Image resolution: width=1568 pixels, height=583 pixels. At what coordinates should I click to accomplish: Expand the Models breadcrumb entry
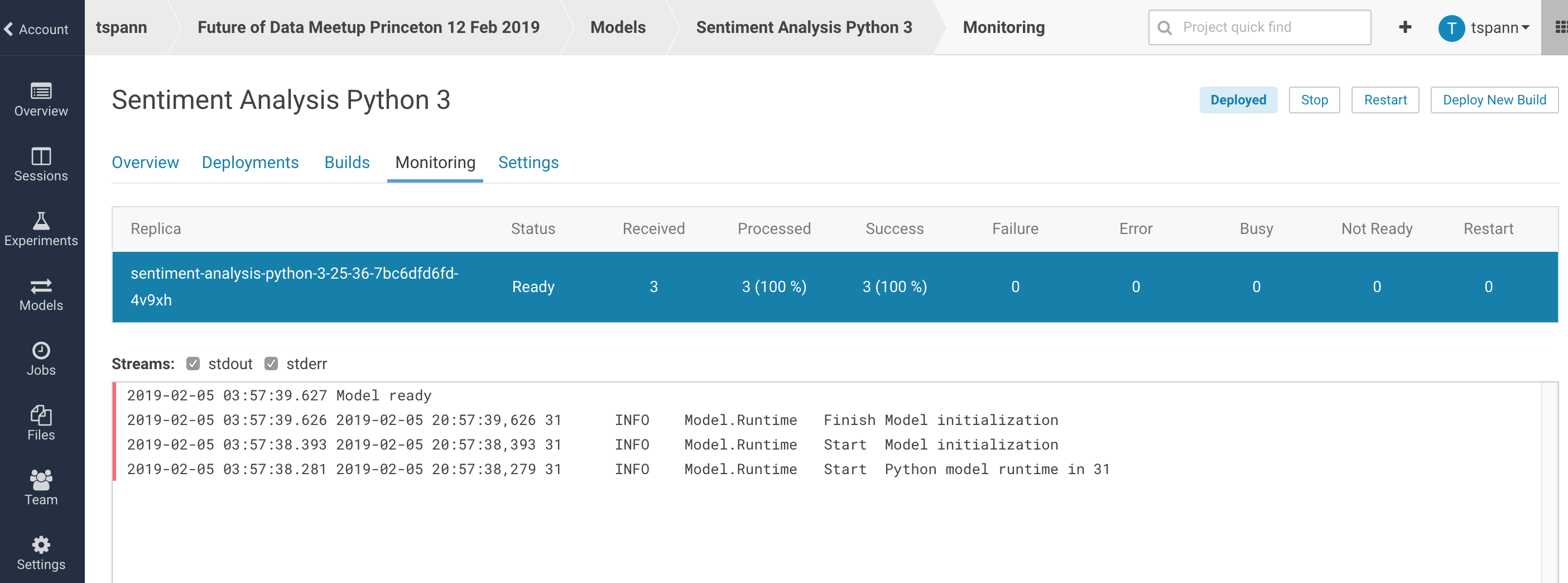617,27
